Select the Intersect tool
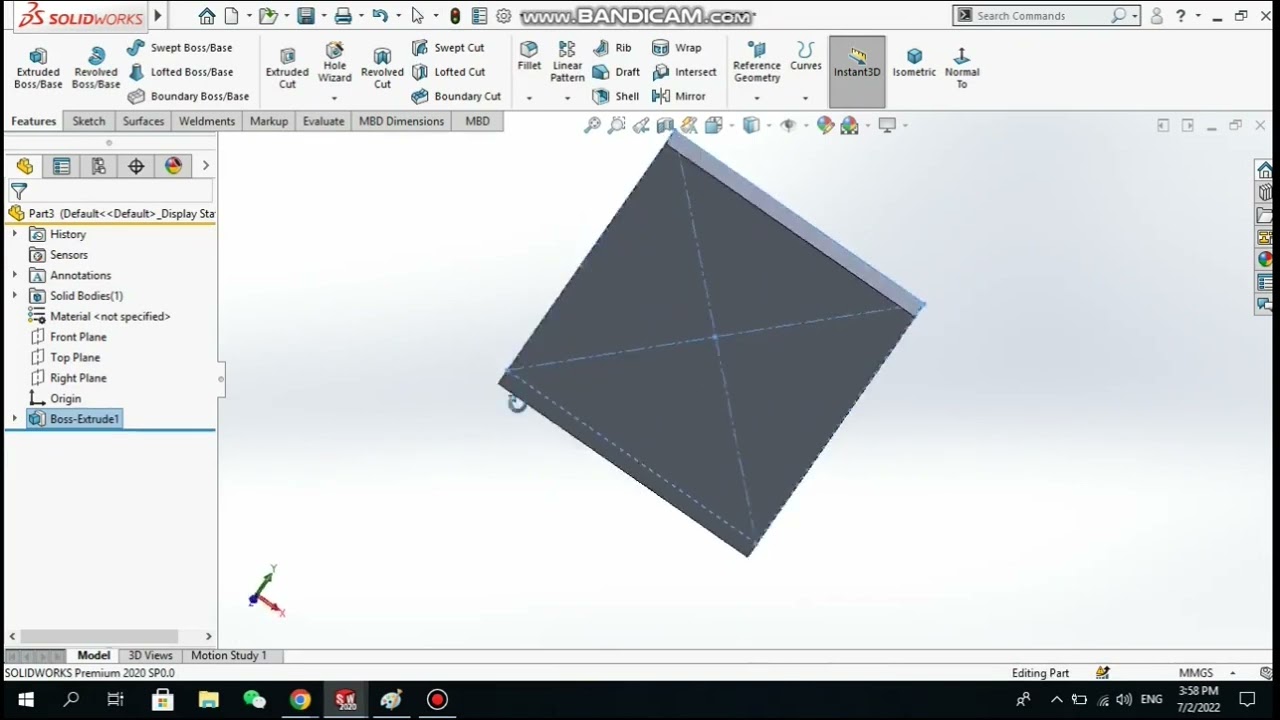 coord(685,72)
